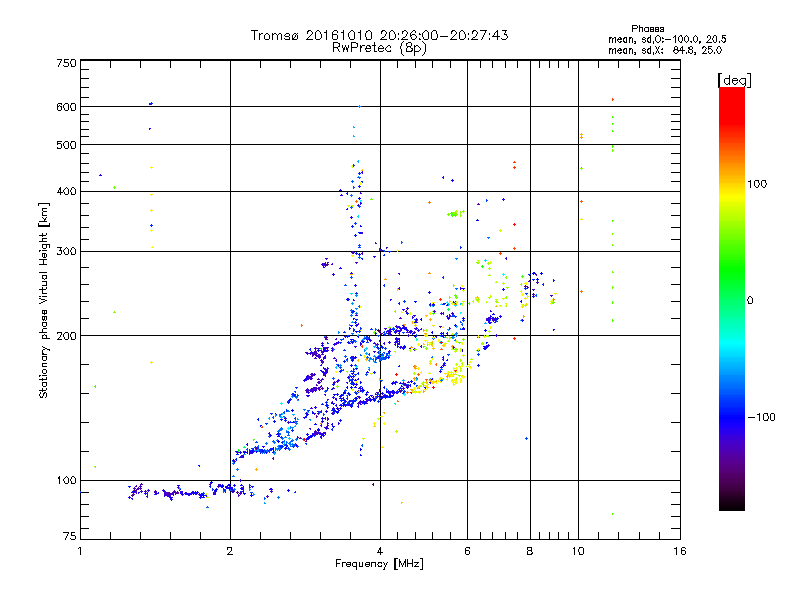Click the y-axis tick label "300"

(66, 252)
